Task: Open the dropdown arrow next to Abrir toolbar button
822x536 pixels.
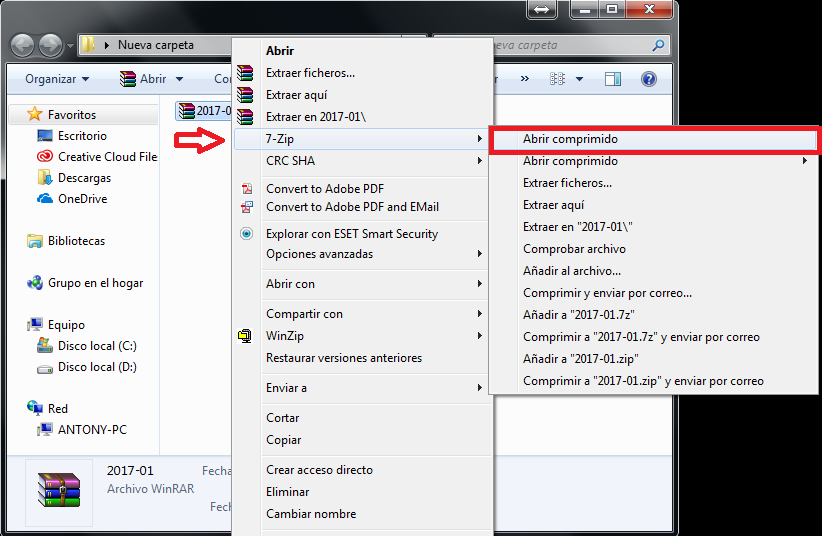Action: 179,79
